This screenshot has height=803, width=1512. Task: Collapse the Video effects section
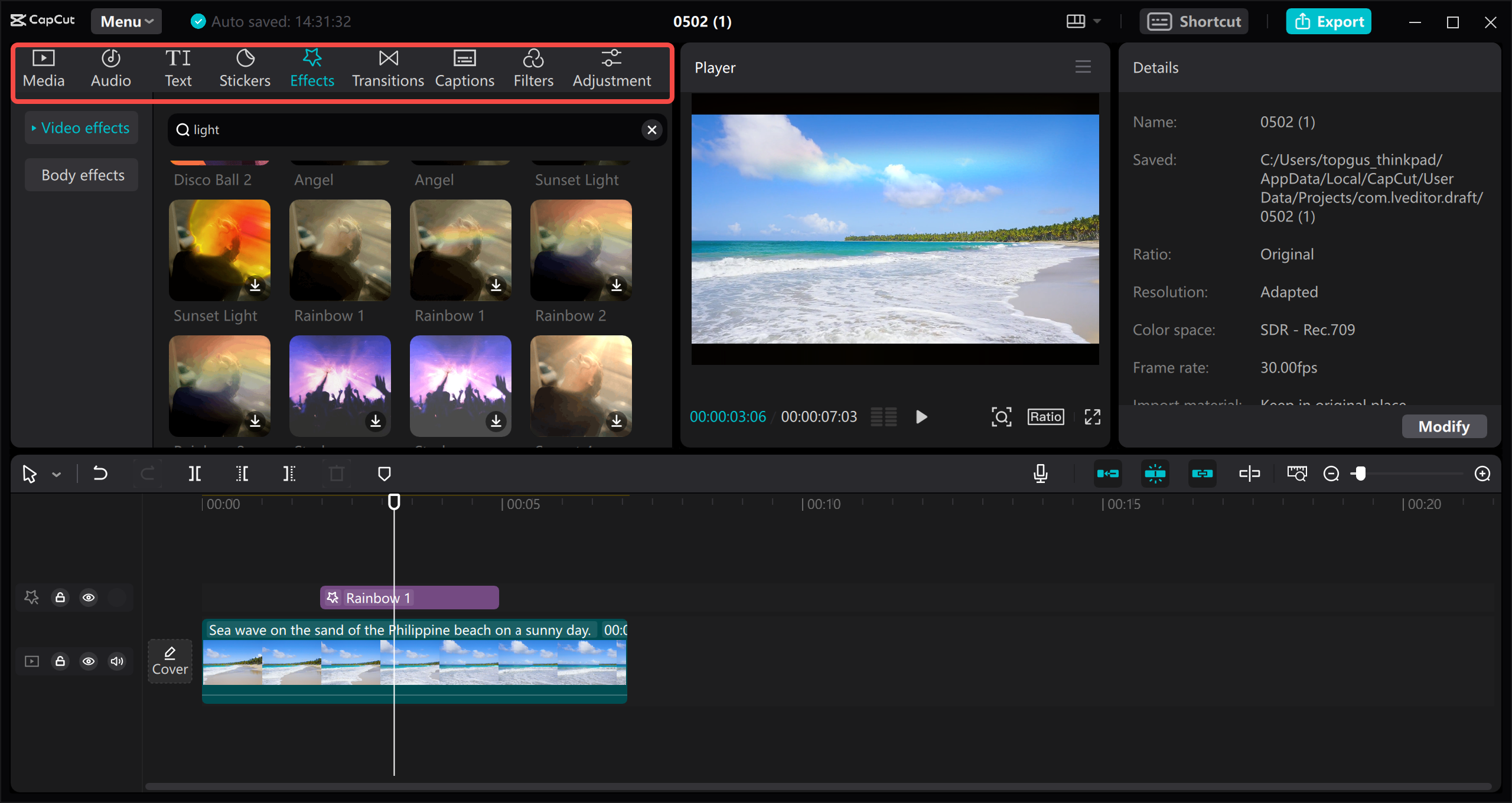[x=81, y=127]
